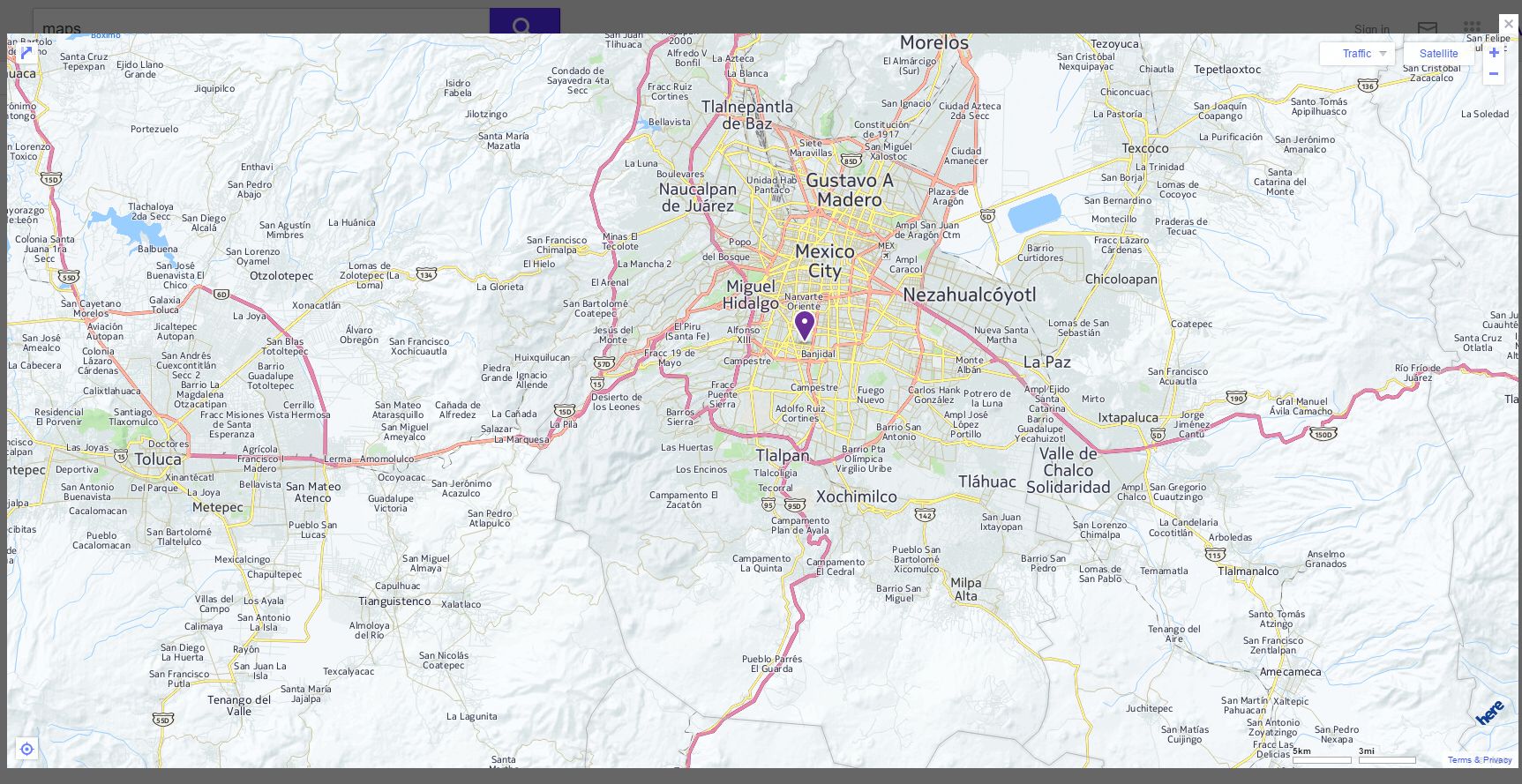Click the highway 142 shield near Xochimilco
1522x784 pixels.
(x=924, y=514)
